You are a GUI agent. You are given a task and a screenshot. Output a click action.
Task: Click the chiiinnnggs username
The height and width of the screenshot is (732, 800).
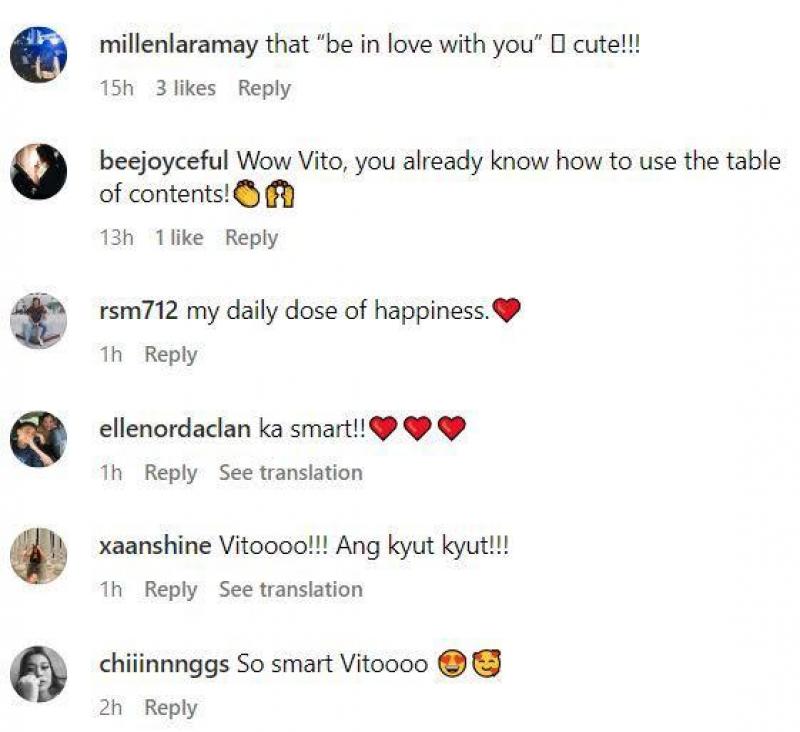tap(165, 664)
